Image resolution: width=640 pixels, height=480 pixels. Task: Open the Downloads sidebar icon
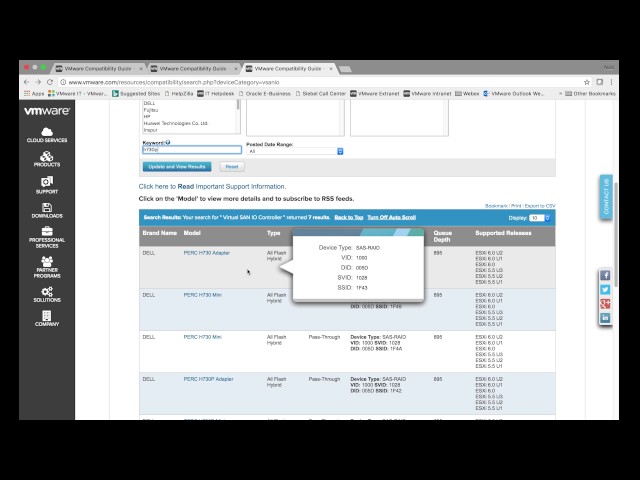pyautogui.click(x=47, y=211)
